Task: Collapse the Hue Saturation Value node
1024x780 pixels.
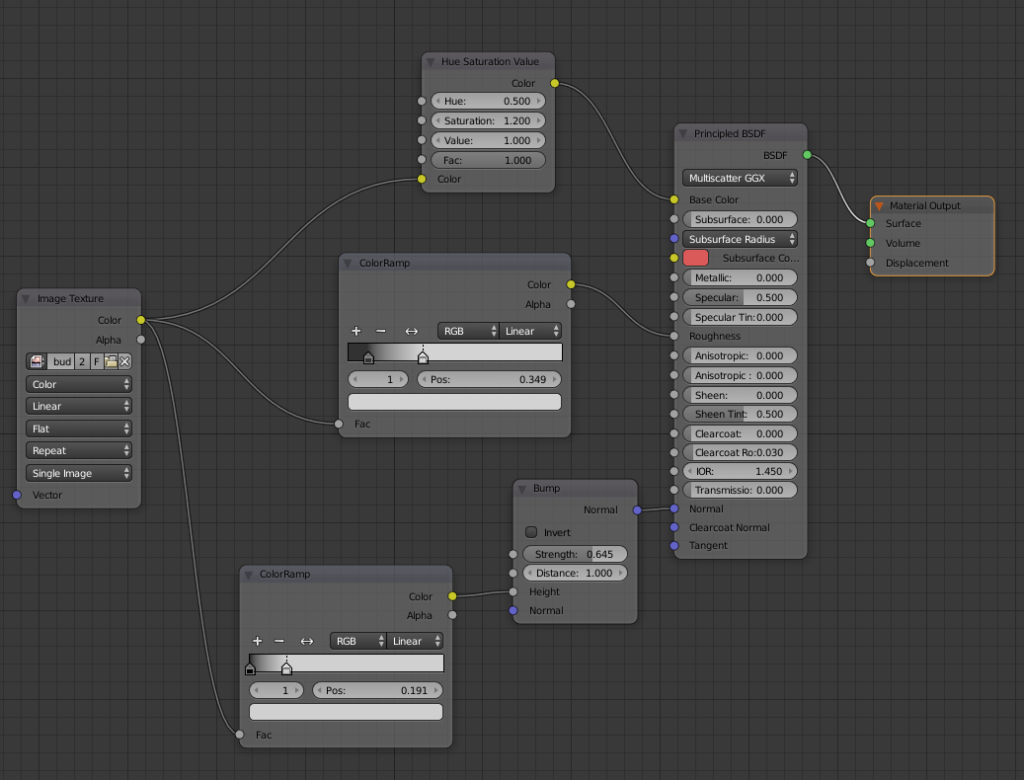Action: tap(430, 62)
